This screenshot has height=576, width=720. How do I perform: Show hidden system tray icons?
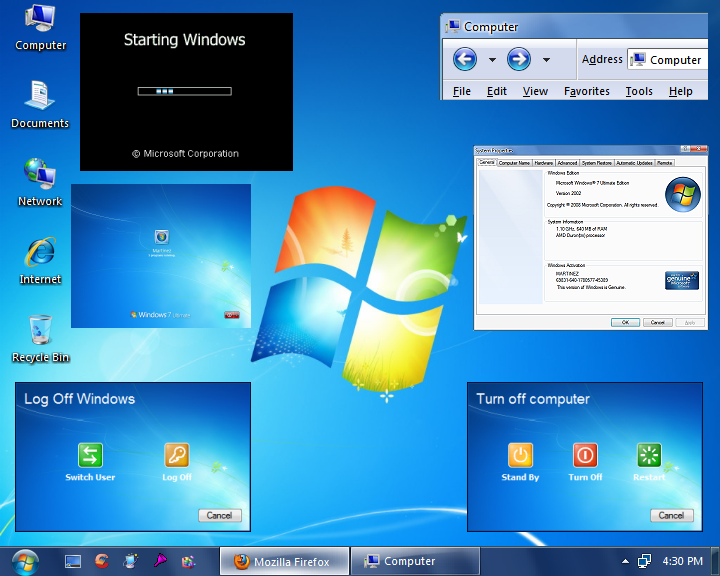(x=625, y=562)
